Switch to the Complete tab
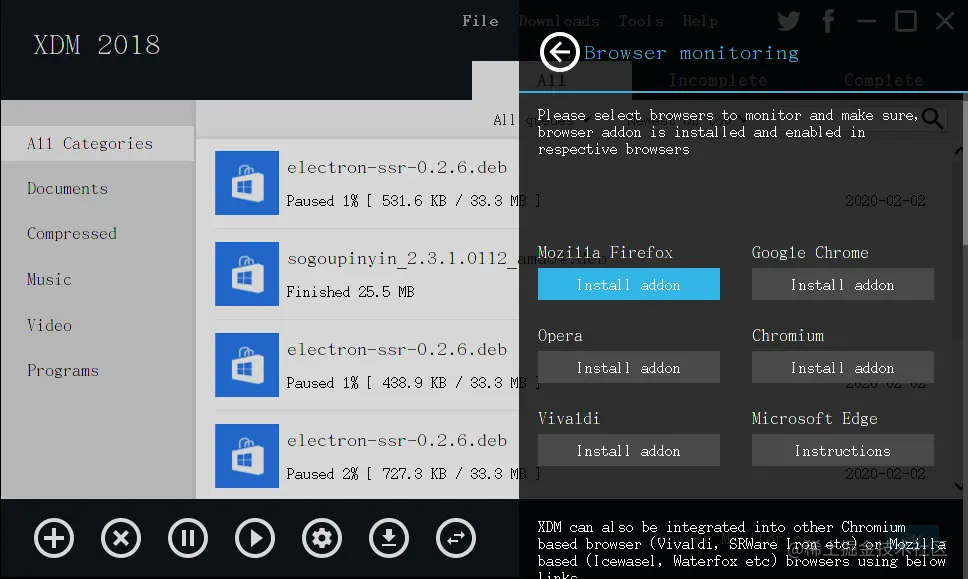This screenshot has height=579, width=968. pos(884,80)
